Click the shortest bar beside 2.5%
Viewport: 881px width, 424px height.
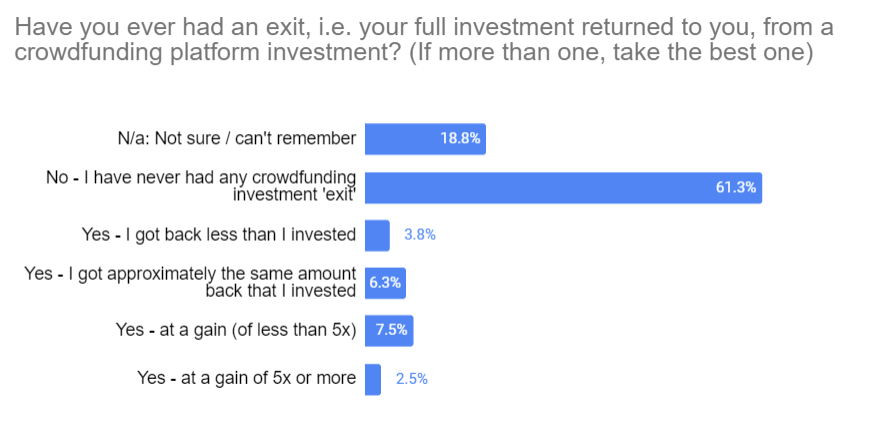click(x=373, y=379)
